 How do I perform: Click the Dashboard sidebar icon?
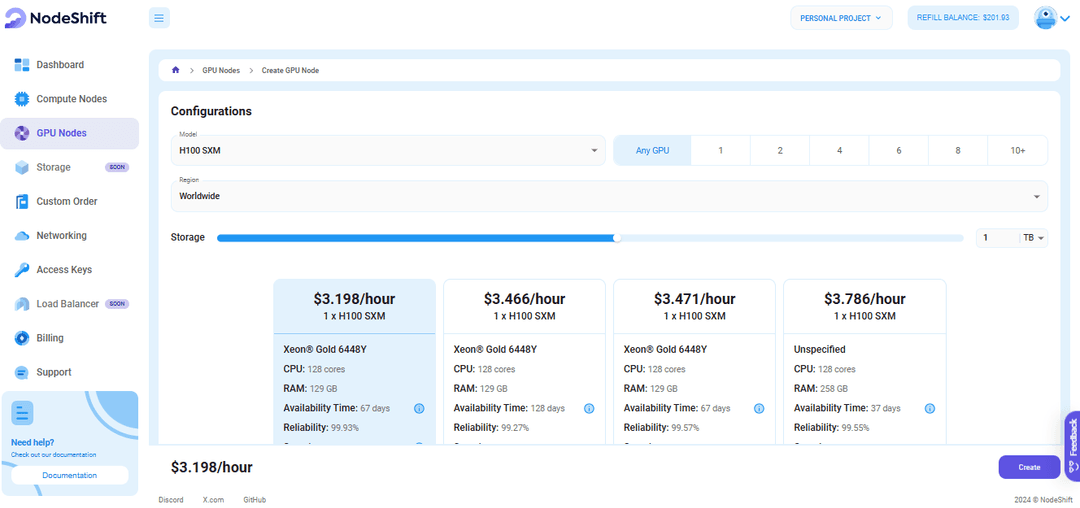click(21, 65)
